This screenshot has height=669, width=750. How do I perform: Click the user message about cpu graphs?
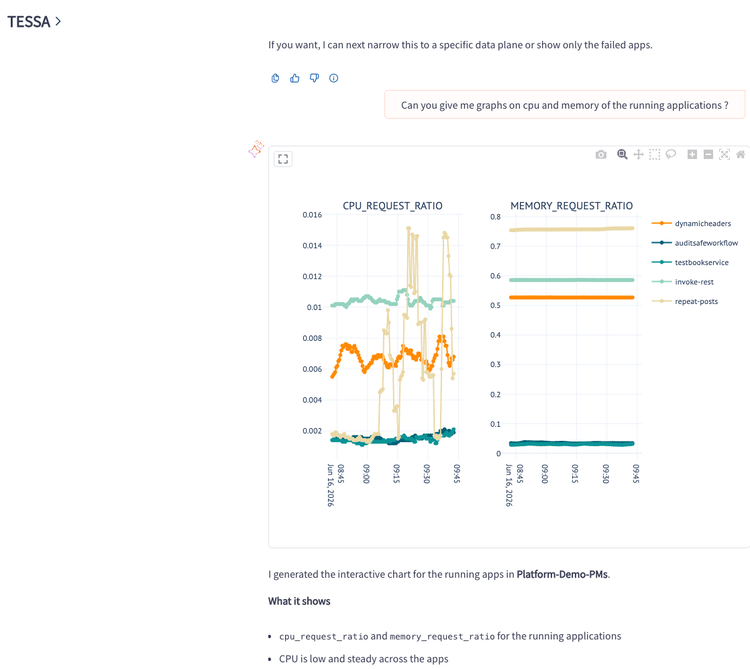(564, 105)
